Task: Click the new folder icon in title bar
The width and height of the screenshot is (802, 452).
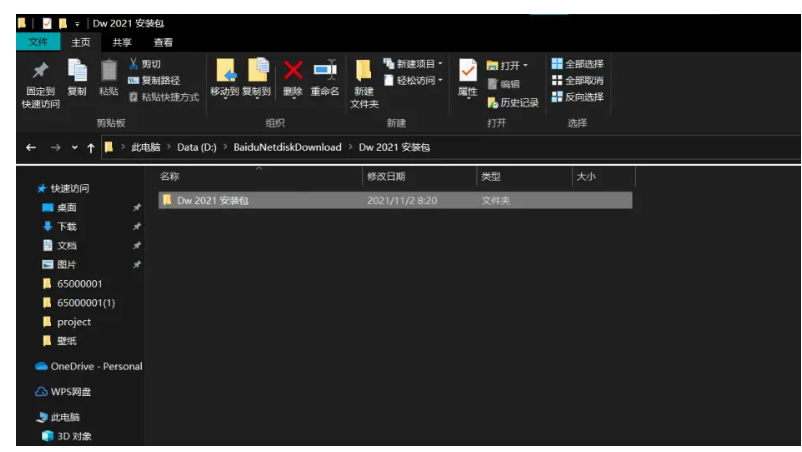Action: click(63, 24)
